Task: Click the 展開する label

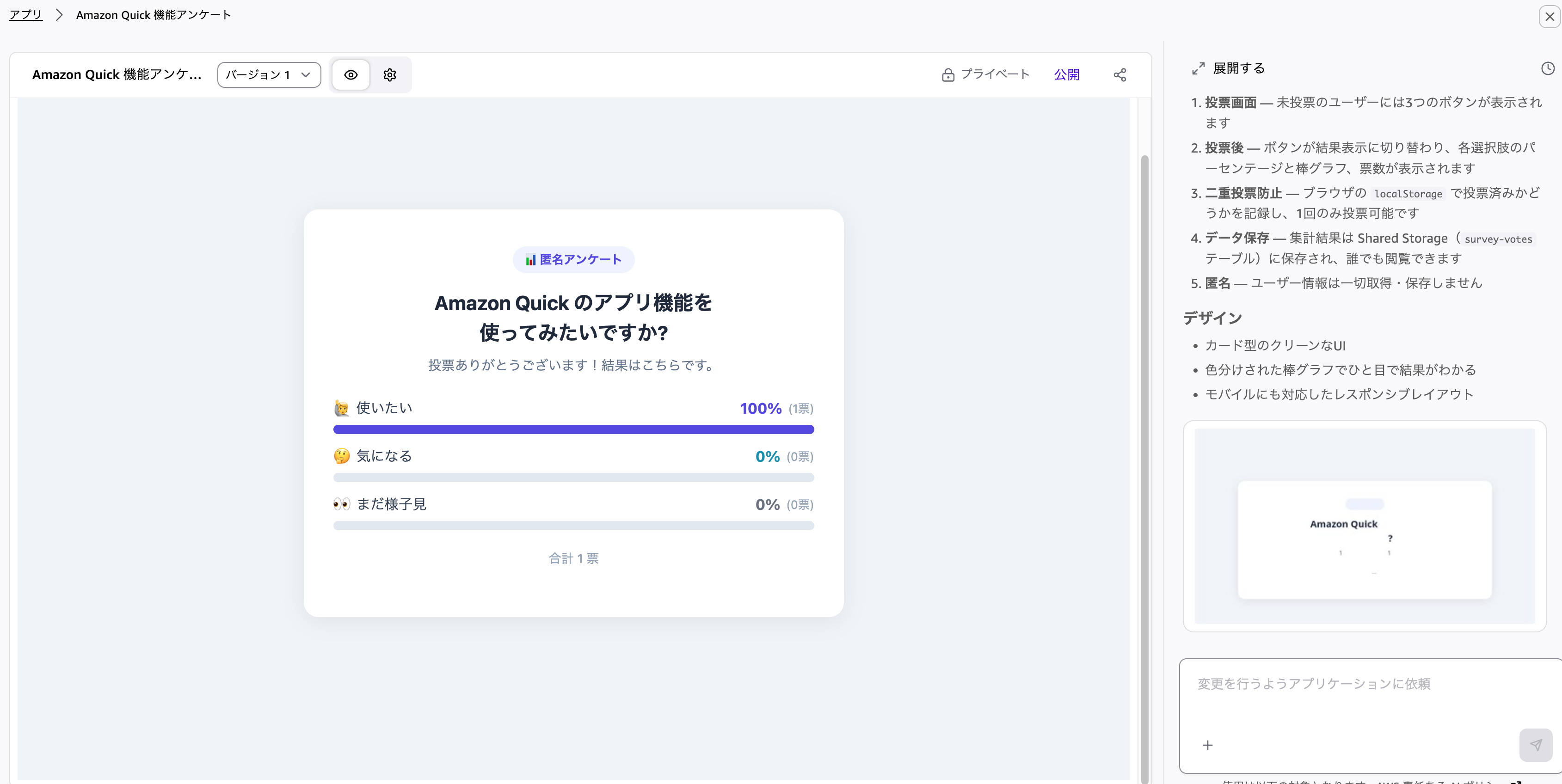Action: (x=1239, y=68)
